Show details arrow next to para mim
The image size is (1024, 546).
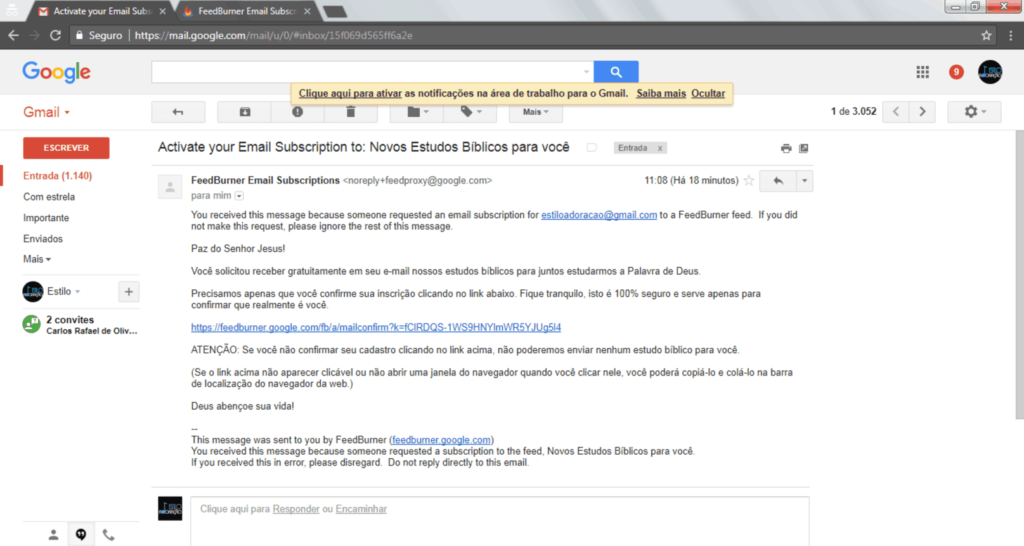pyautogui.click(x=239, y=196)
